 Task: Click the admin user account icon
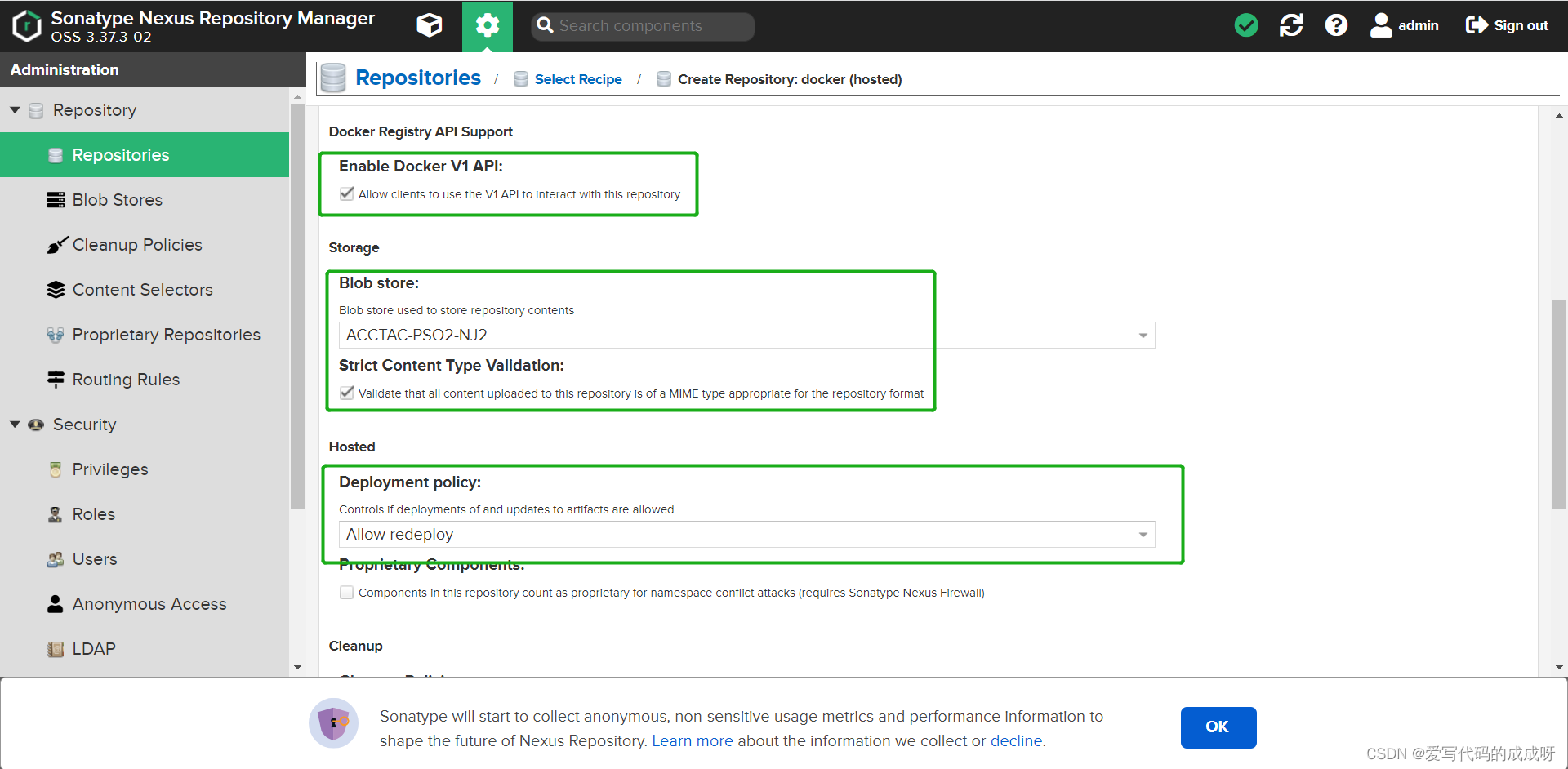click(x=1381, y=25)
